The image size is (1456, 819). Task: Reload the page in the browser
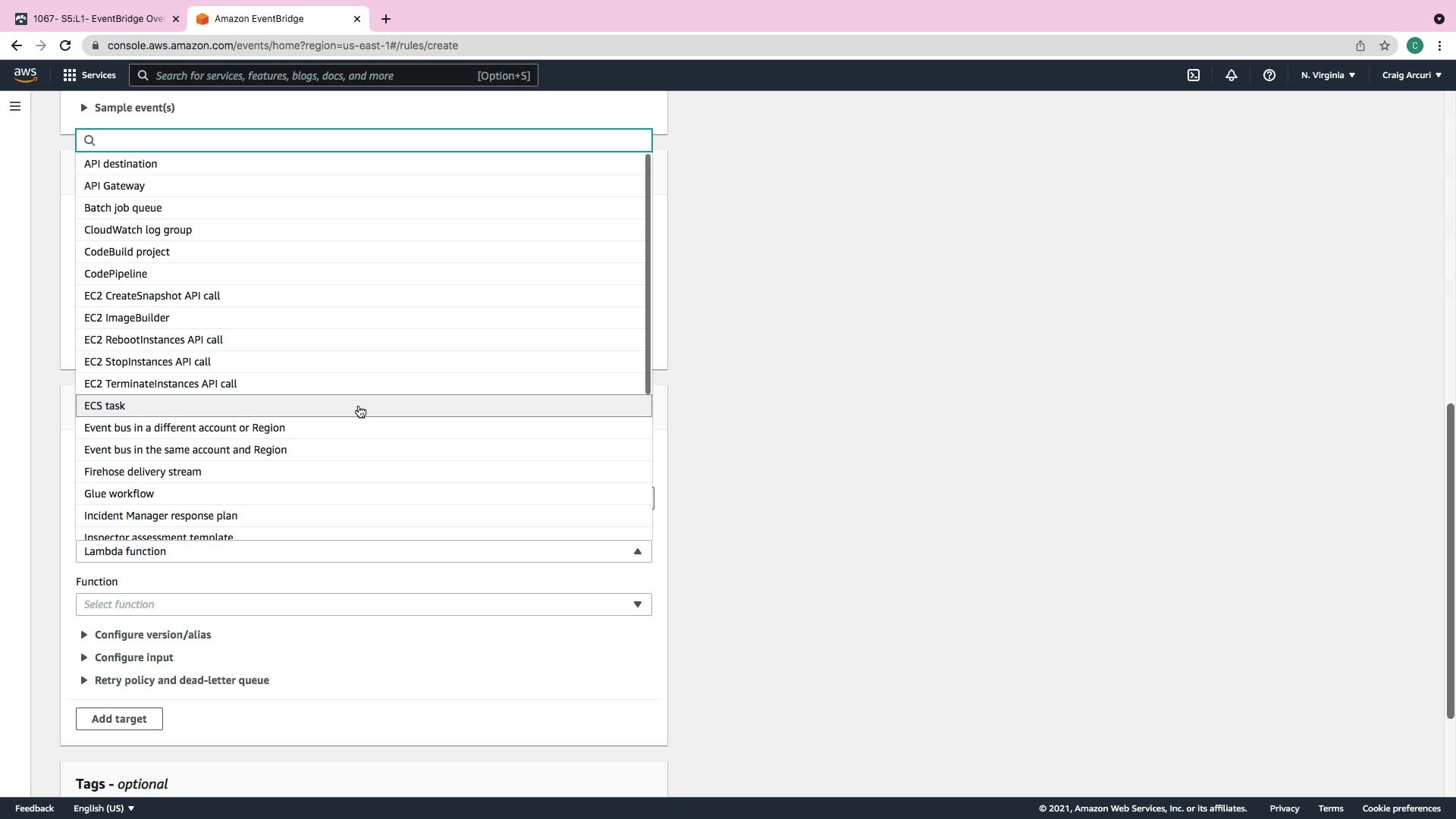65,45
